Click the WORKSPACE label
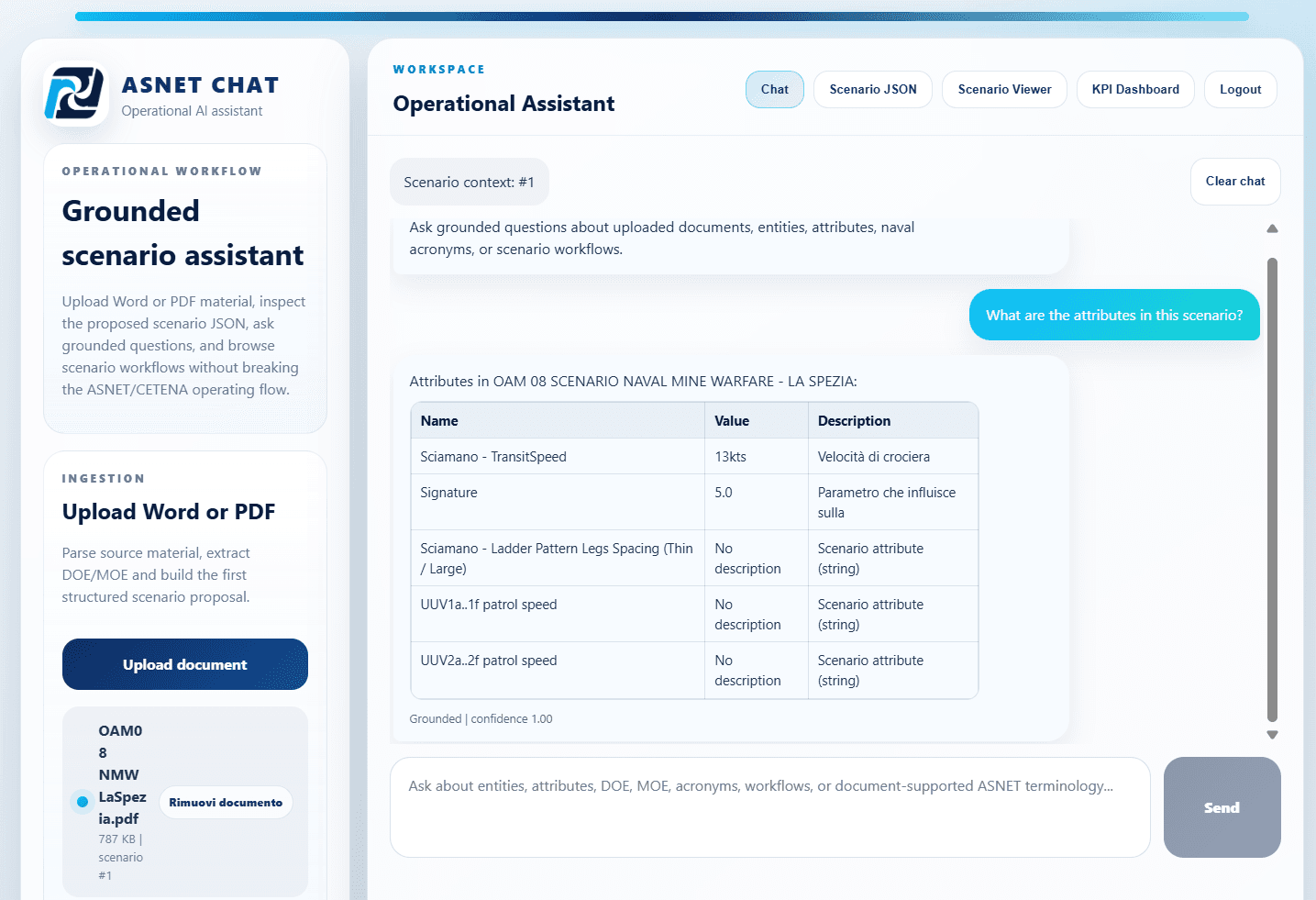Image resolution: width=1316 pixels, height=900 pixels. (439, 69)
